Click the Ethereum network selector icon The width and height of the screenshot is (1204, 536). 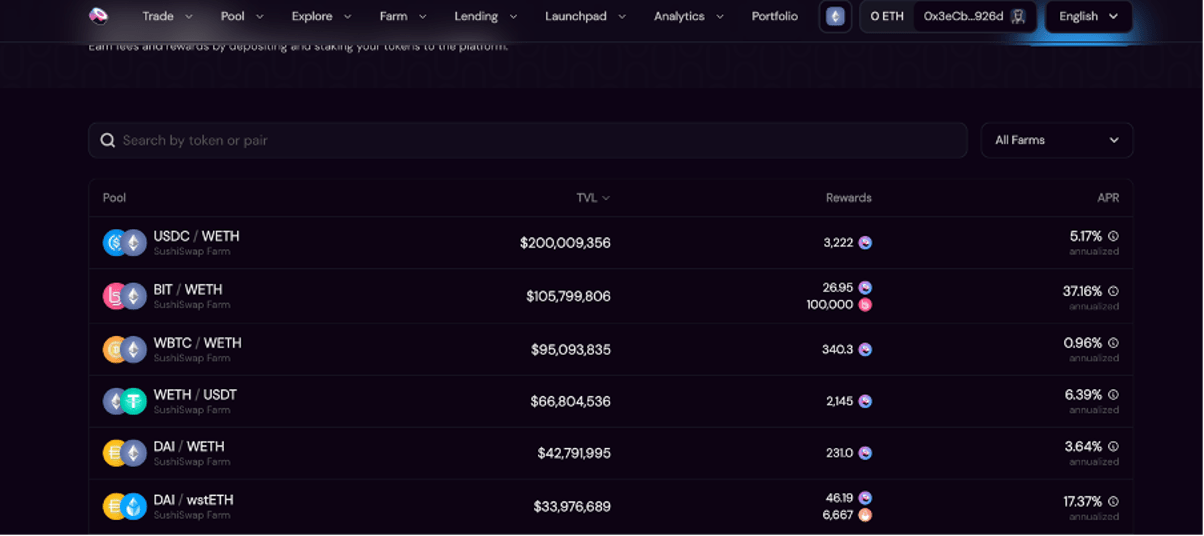pos(835,16)
